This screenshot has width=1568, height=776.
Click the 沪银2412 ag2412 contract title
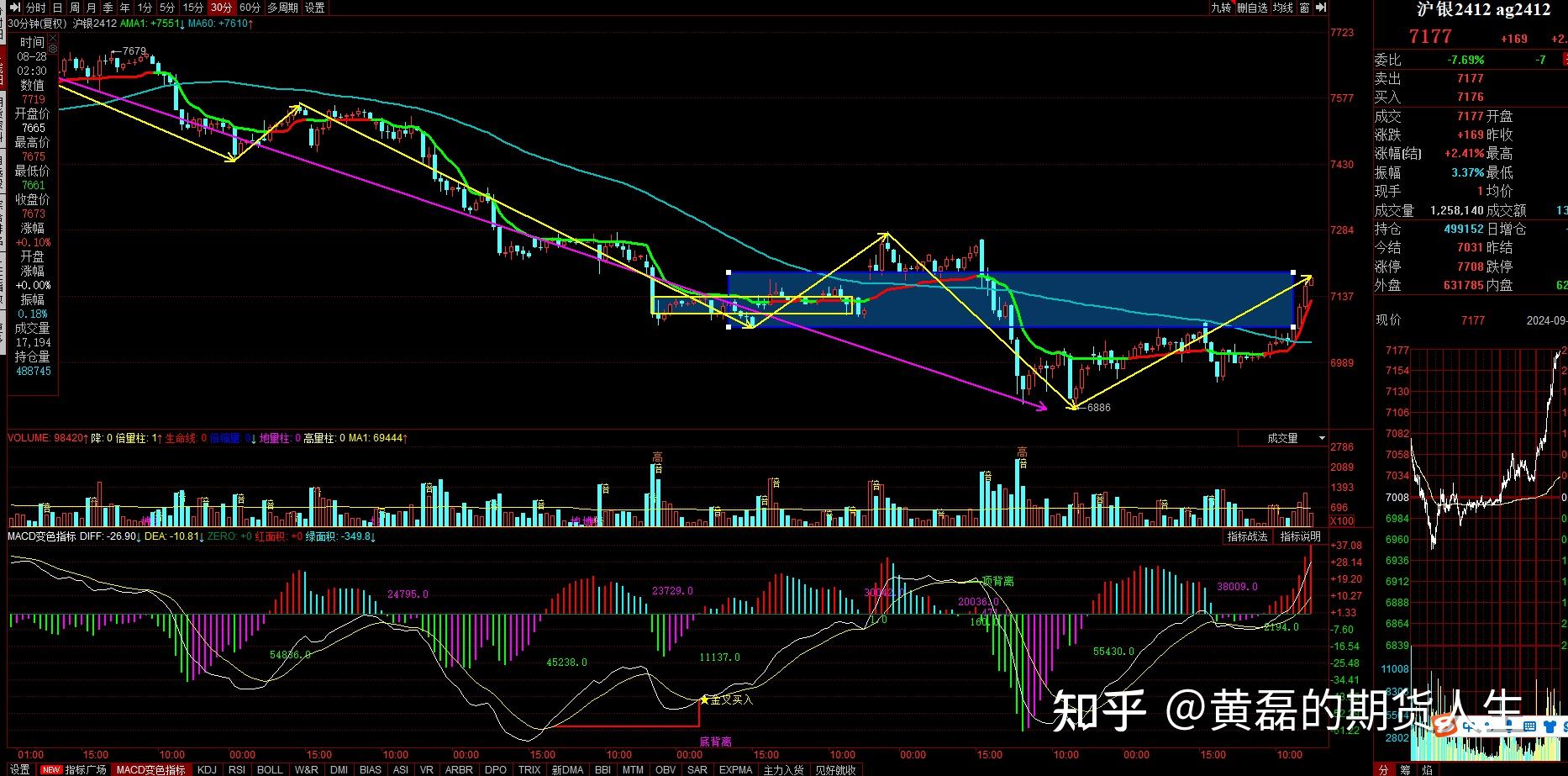pos(1482,9)
